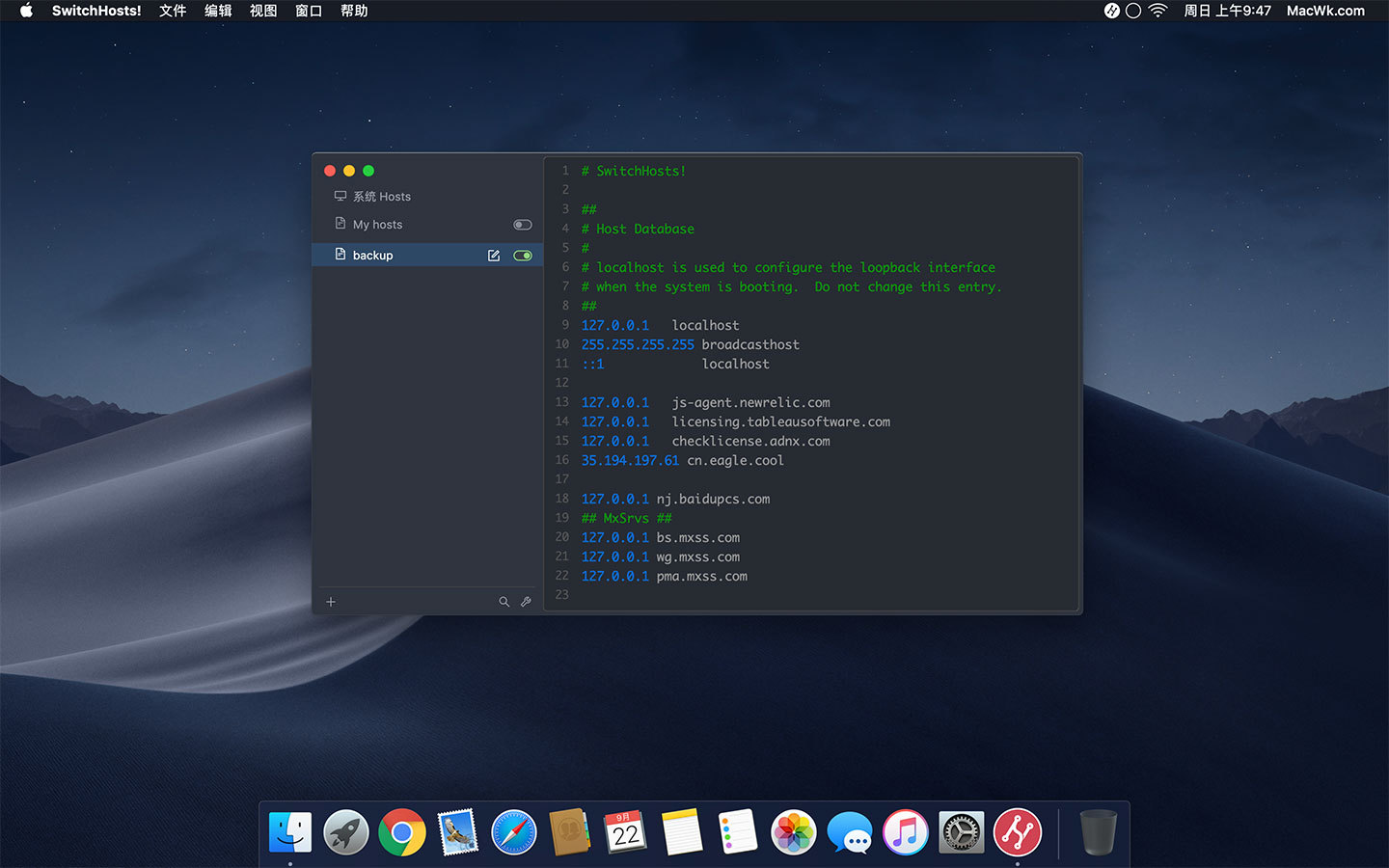Viewport: 1389px width, 868px height.
Task: Open the 帮助 menu
Action: coord(354,11)
